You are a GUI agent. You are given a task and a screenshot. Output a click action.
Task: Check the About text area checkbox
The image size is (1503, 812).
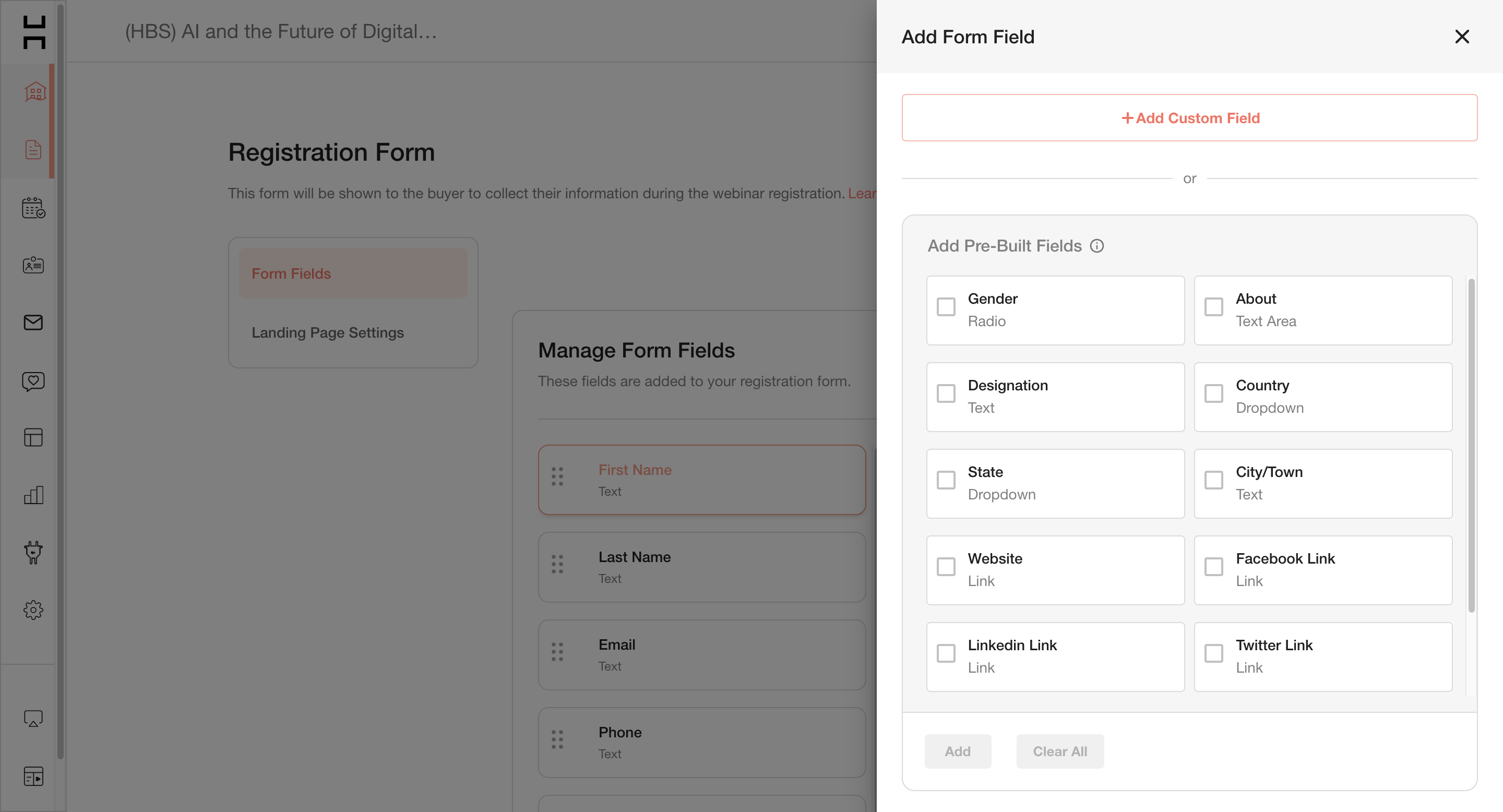click(1213, 307)
